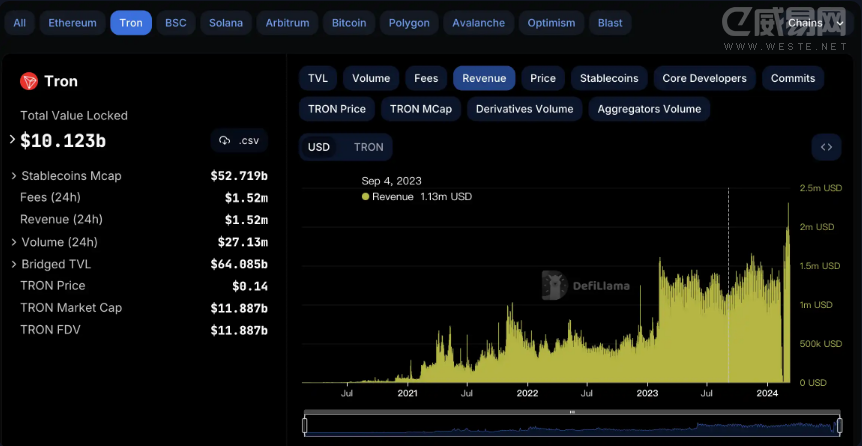Image resolution: width=862 pixels, height=446 pixels.
Task: Set chart denomination to TRON
Action: [x=368, y=147]
